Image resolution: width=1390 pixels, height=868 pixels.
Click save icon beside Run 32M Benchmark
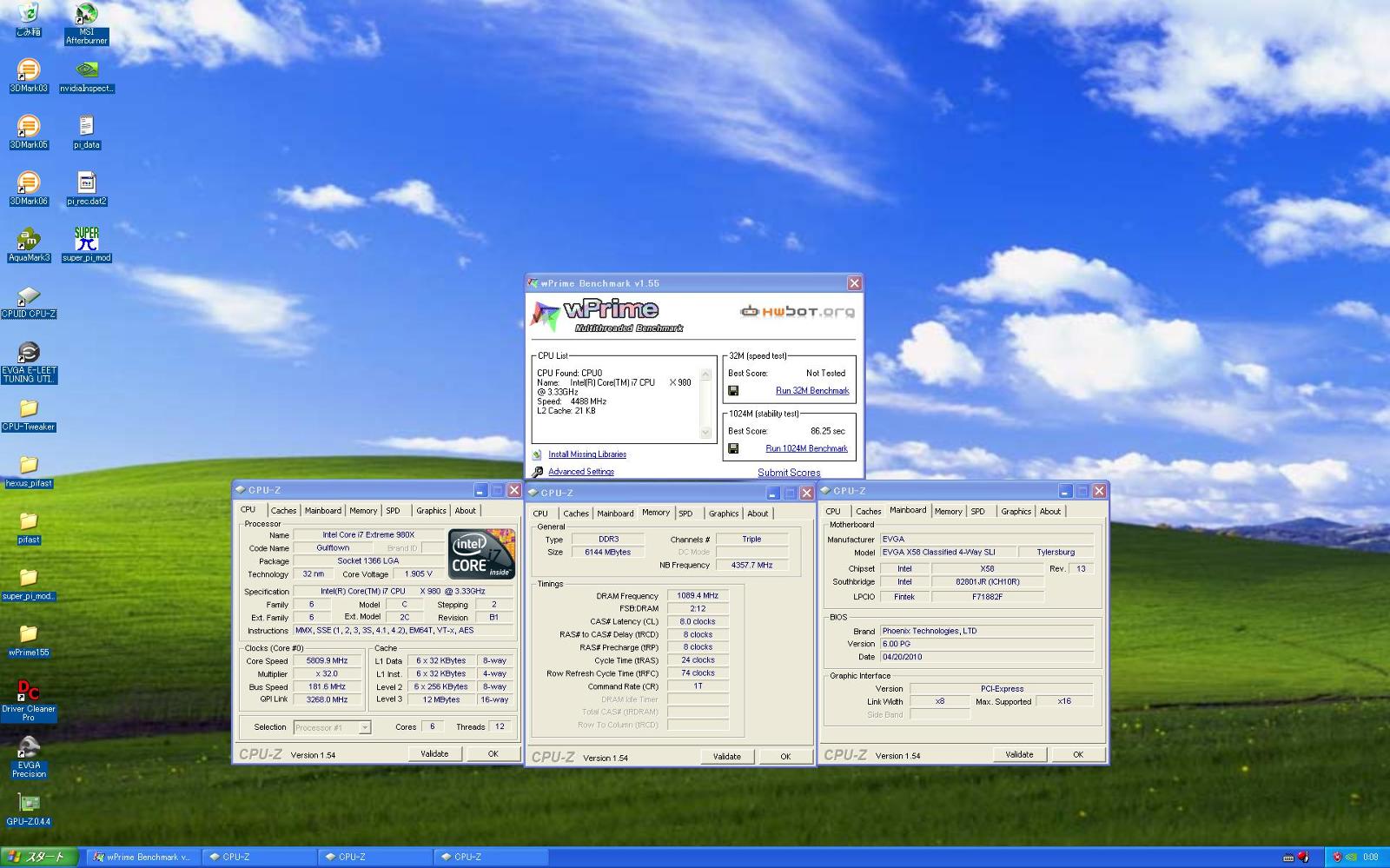pos(733,391)
